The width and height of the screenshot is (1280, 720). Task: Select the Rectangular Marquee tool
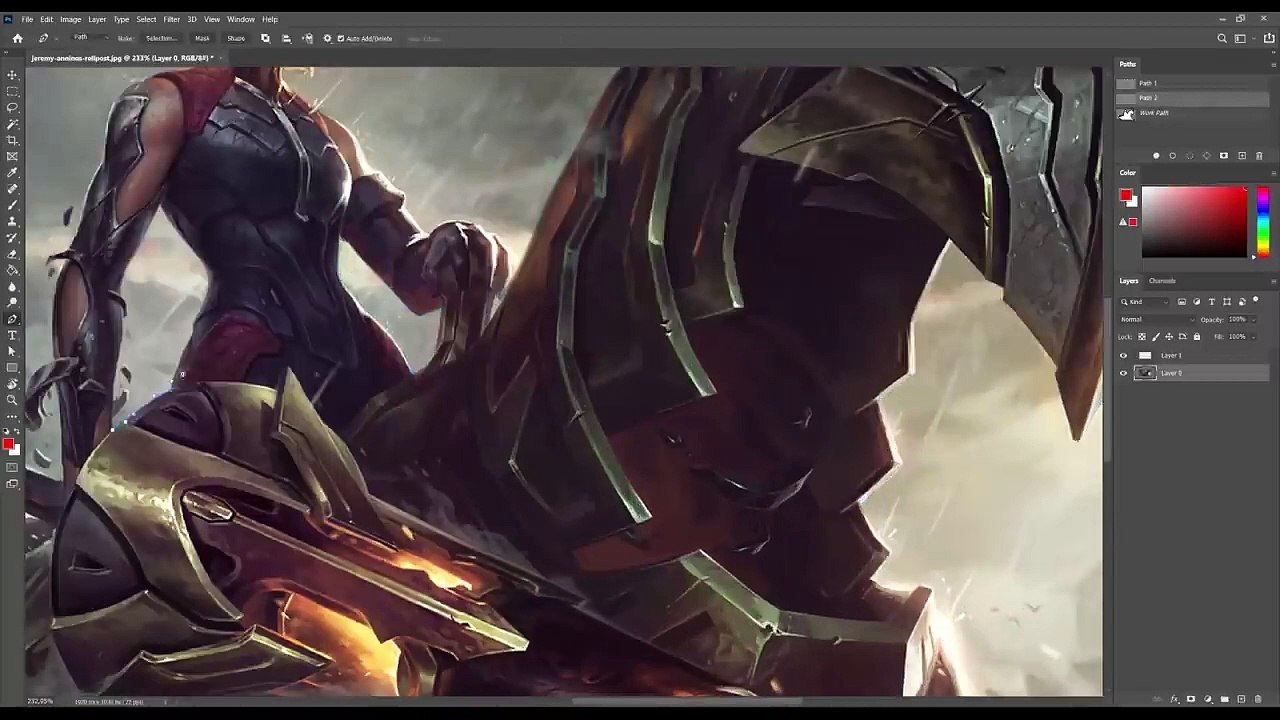(x=12, y=91)
